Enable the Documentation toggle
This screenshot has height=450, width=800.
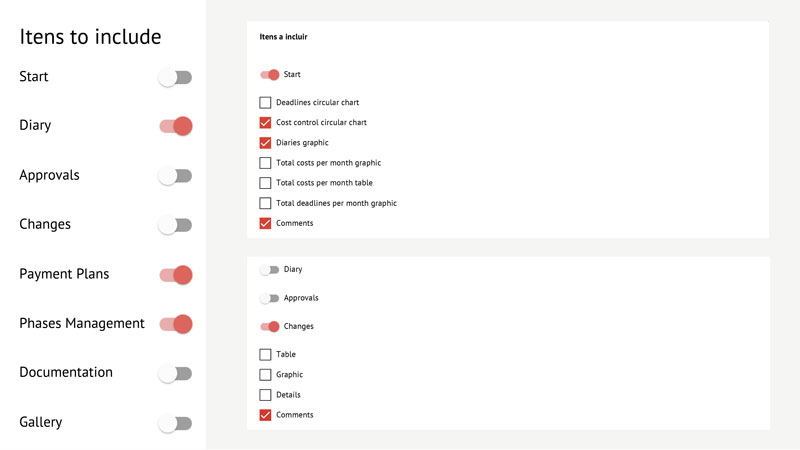pyautogui.click(x=175, y=373)
